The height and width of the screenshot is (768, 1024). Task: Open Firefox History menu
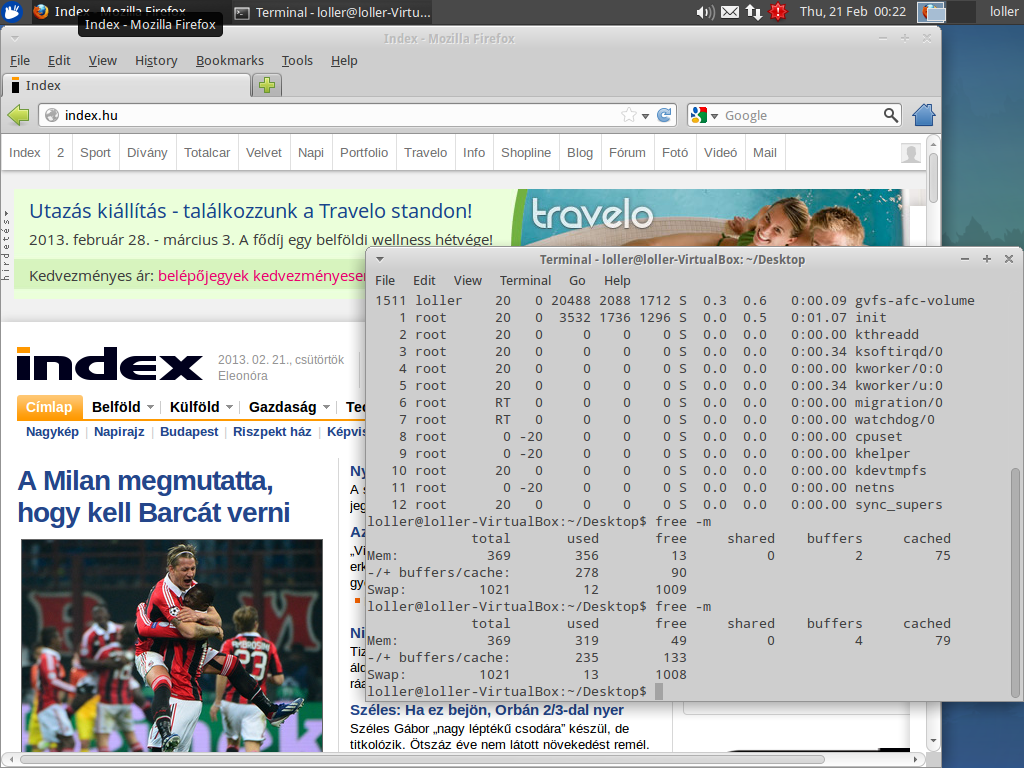click(x=156, y=61)
